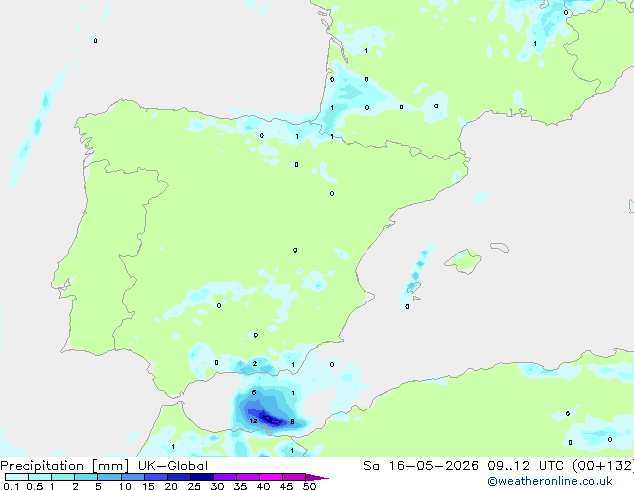The height and width of the screenshot is (490, 634).
Task: Click the 25–30 mm dark navy swatch
Action: (x=201, y=477)
